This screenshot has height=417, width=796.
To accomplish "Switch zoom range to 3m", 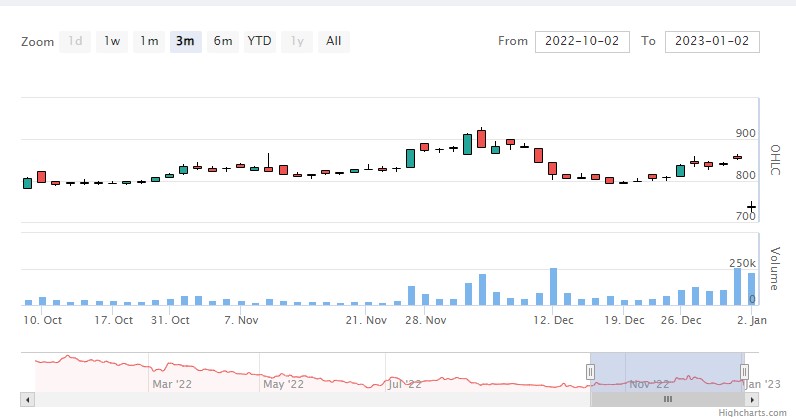I will coord(185,41).
